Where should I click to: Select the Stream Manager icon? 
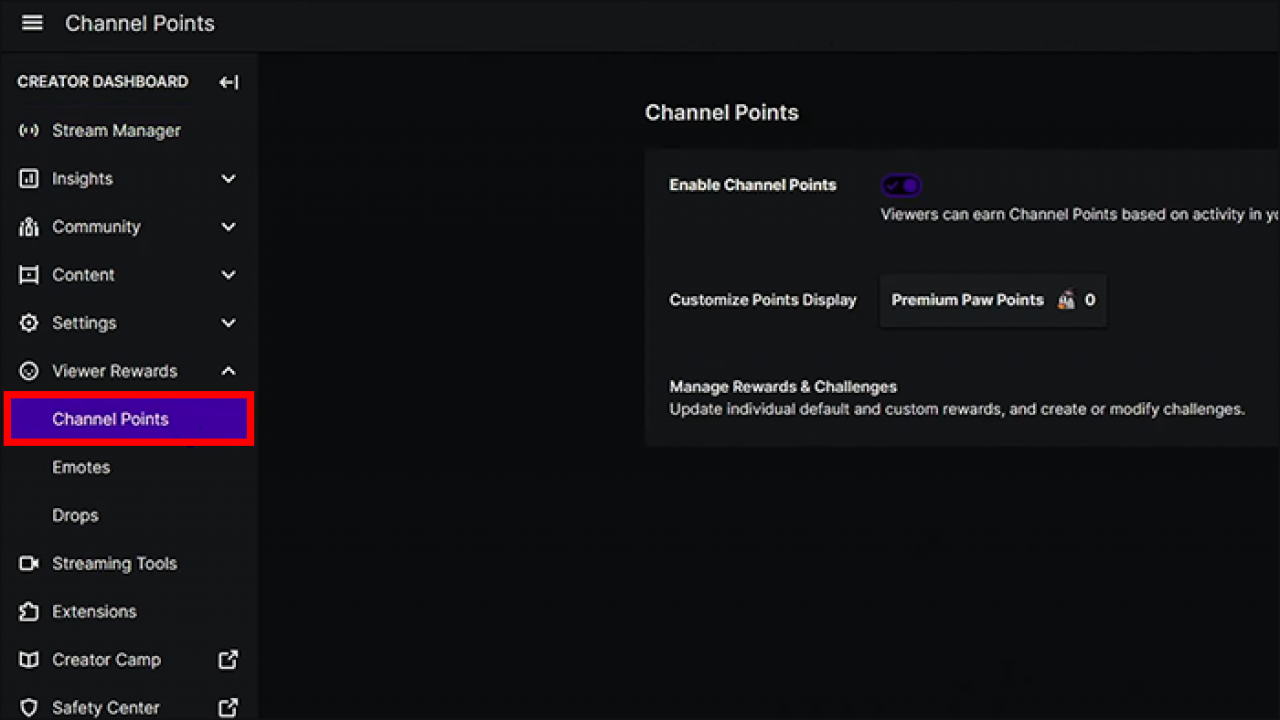28,130
